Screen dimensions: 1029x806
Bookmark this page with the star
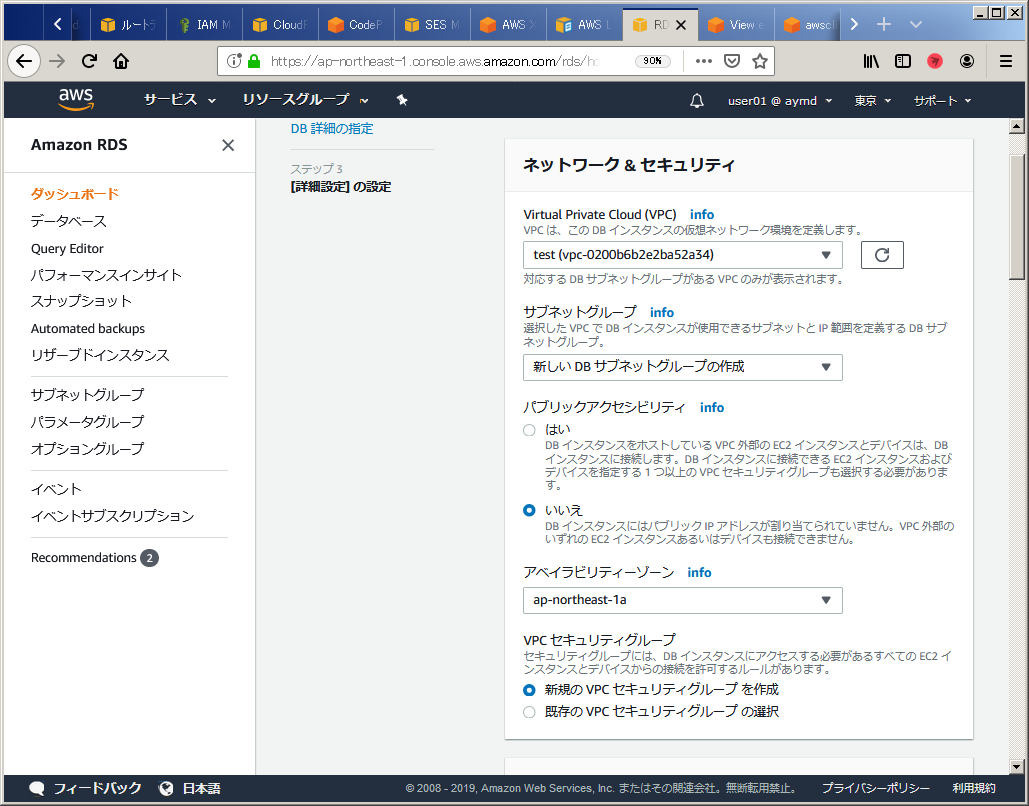point(760,61)
